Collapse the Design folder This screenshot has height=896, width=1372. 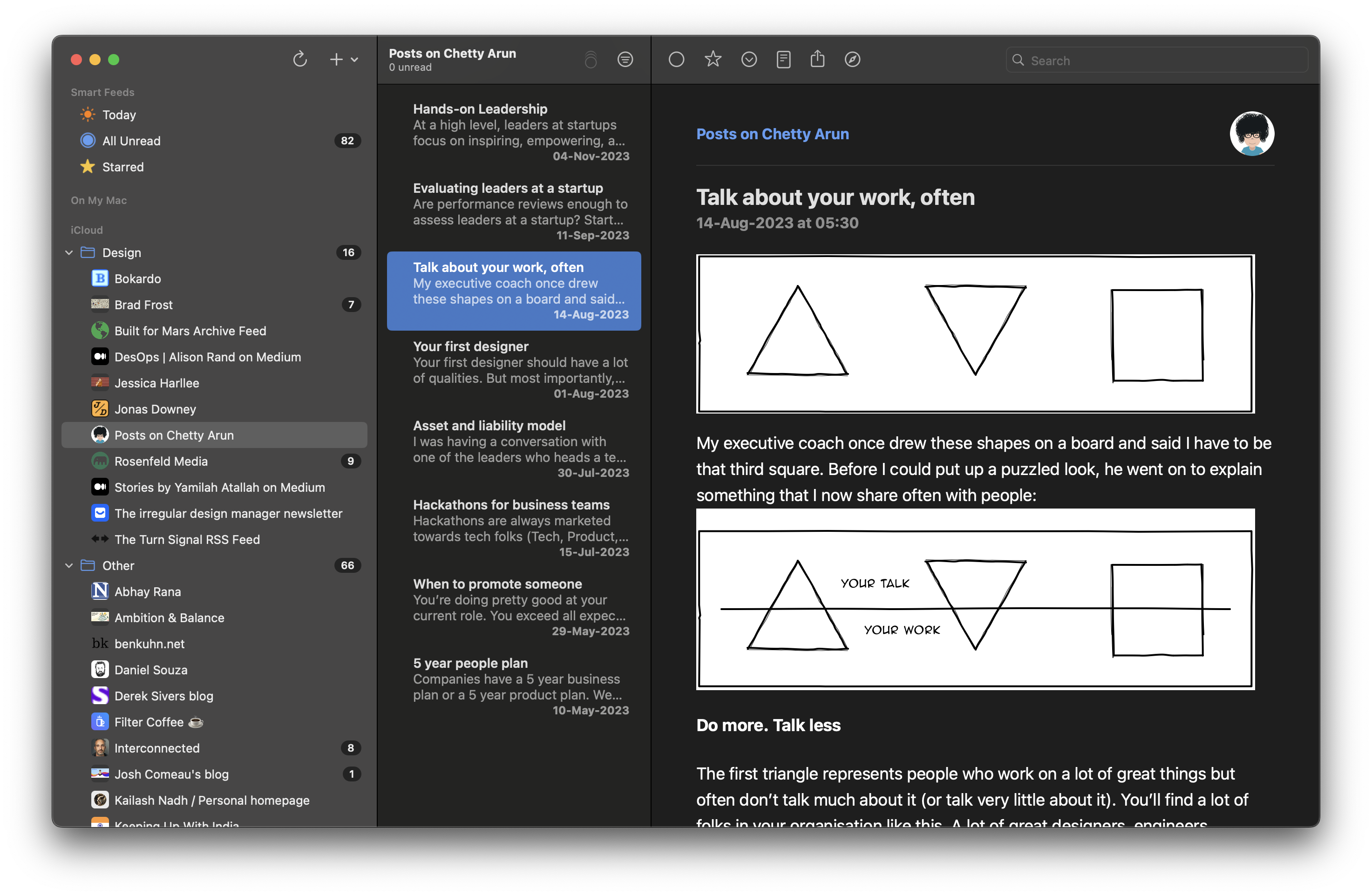(x=68, y=252)
